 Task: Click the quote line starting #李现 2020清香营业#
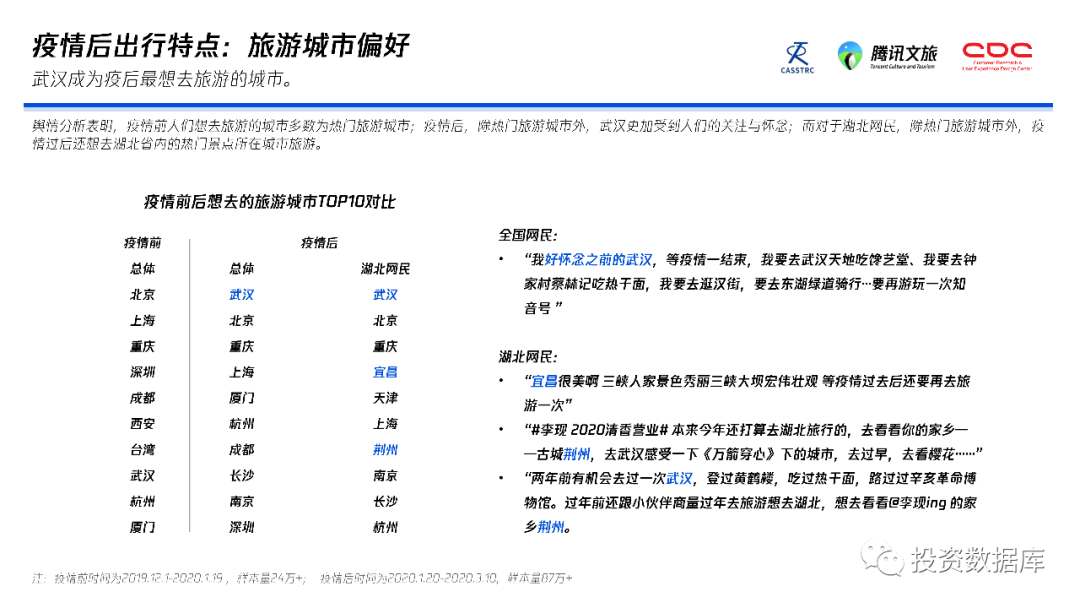click(747, 430)
